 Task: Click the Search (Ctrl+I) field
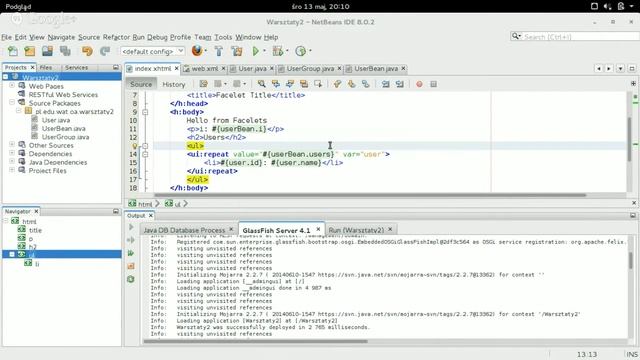click(574, 37)
